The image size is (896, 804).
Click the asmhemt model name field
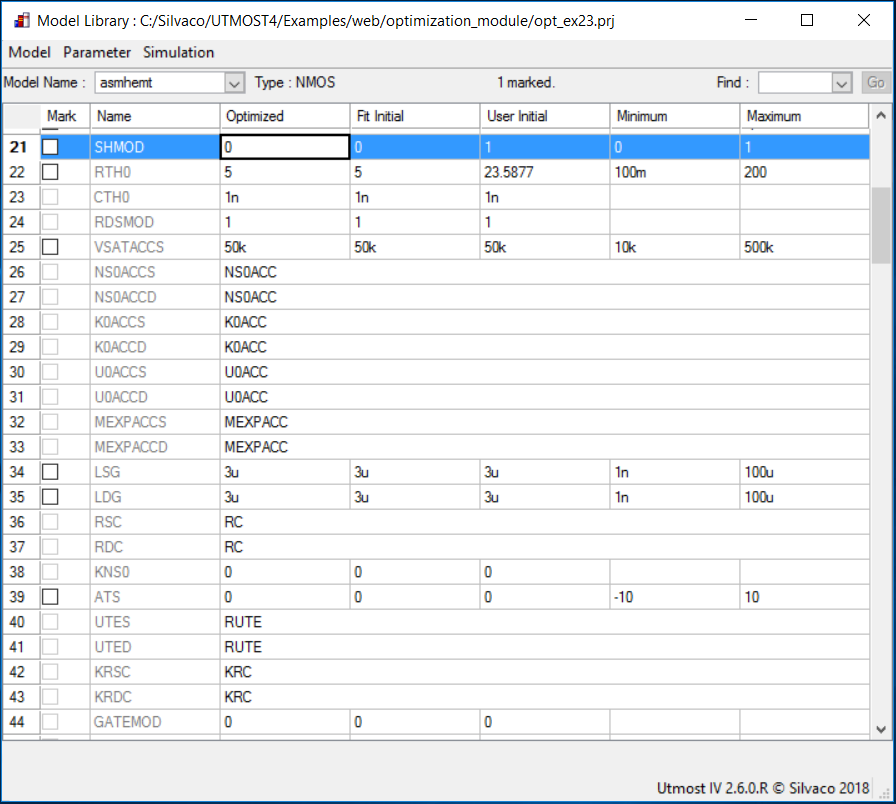[160, 83]
